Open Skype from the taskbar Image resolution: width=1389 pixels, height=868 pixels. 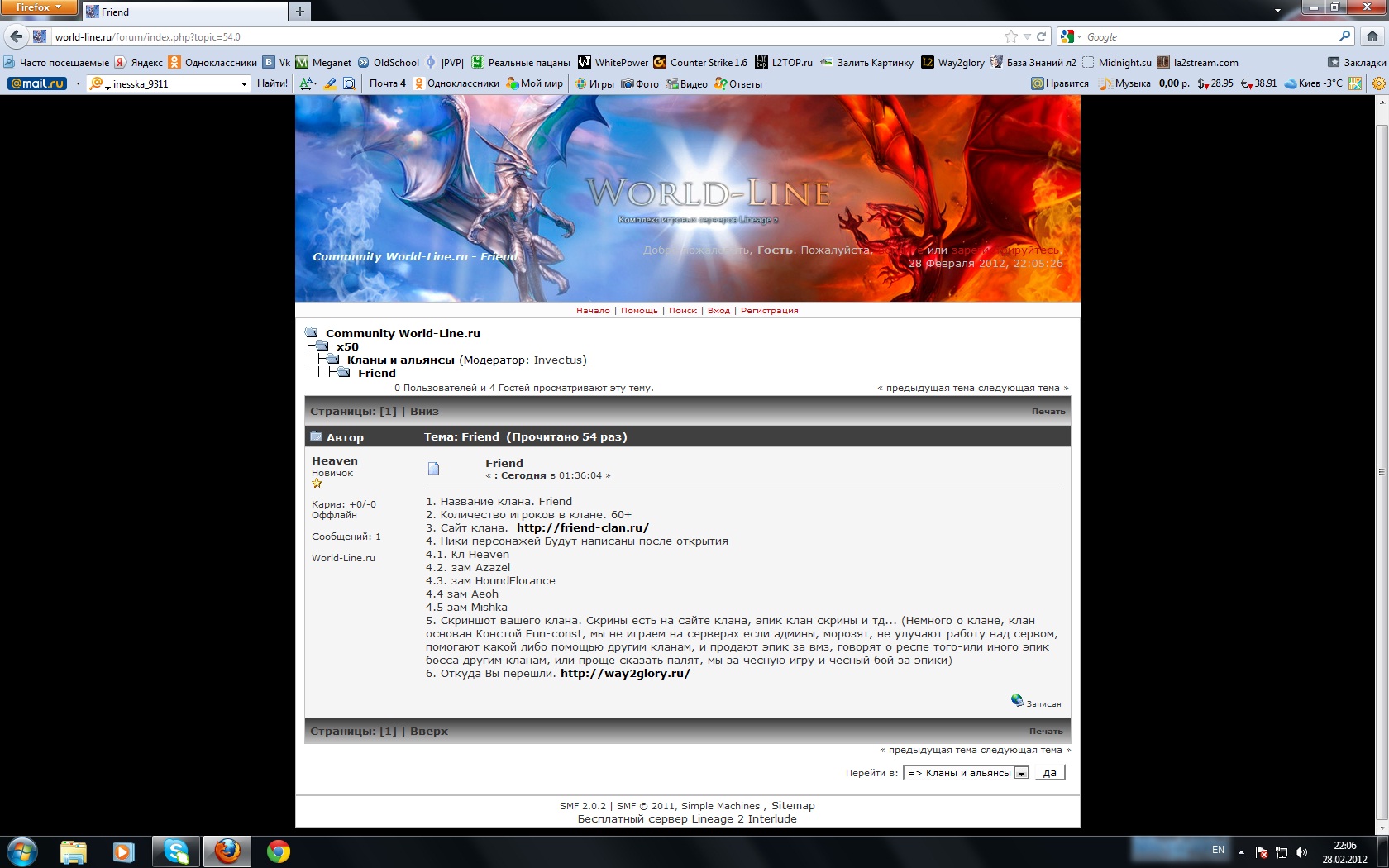176,851
